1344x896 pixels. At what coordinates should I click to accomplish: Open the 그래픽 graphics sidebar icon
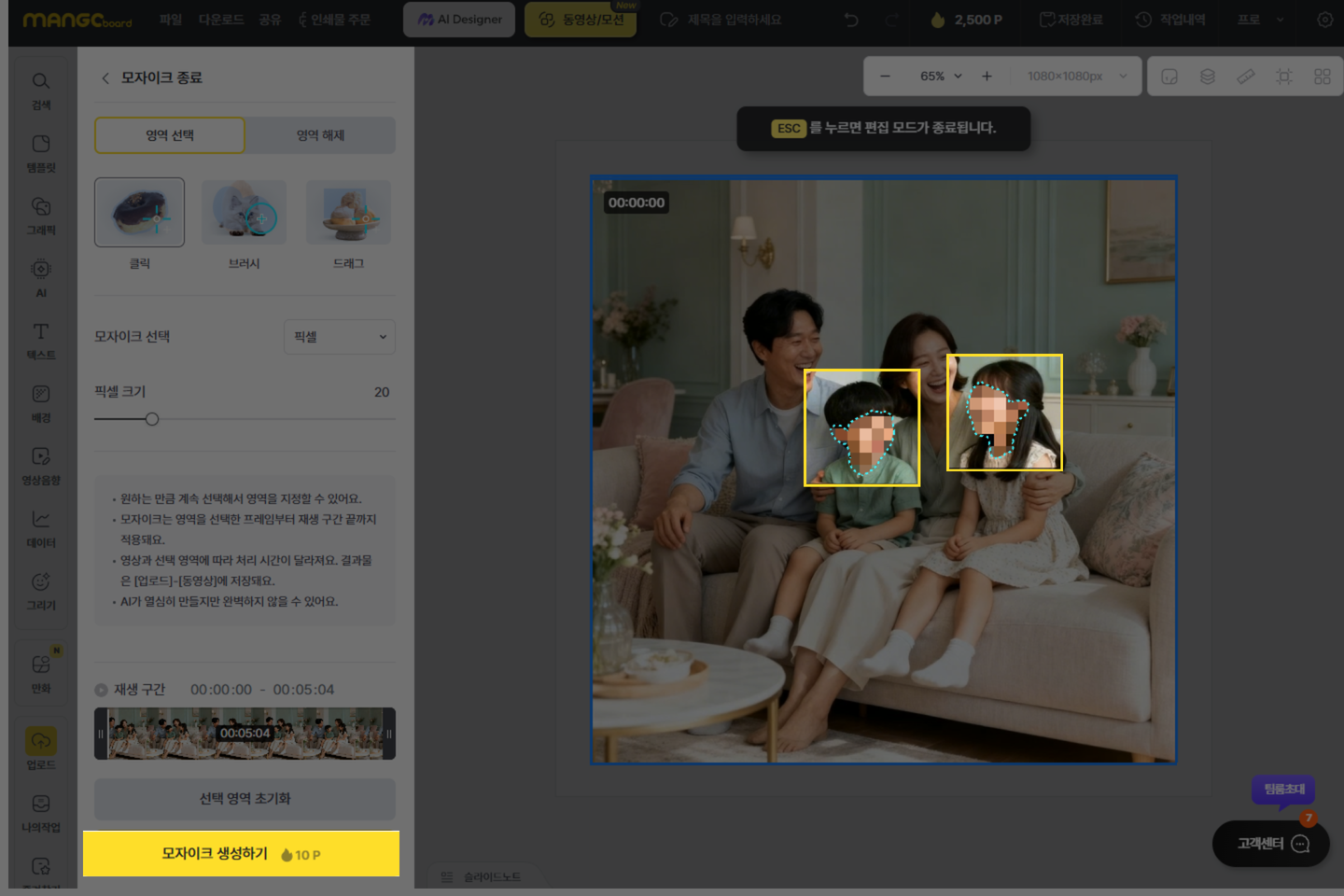(41, 216)
